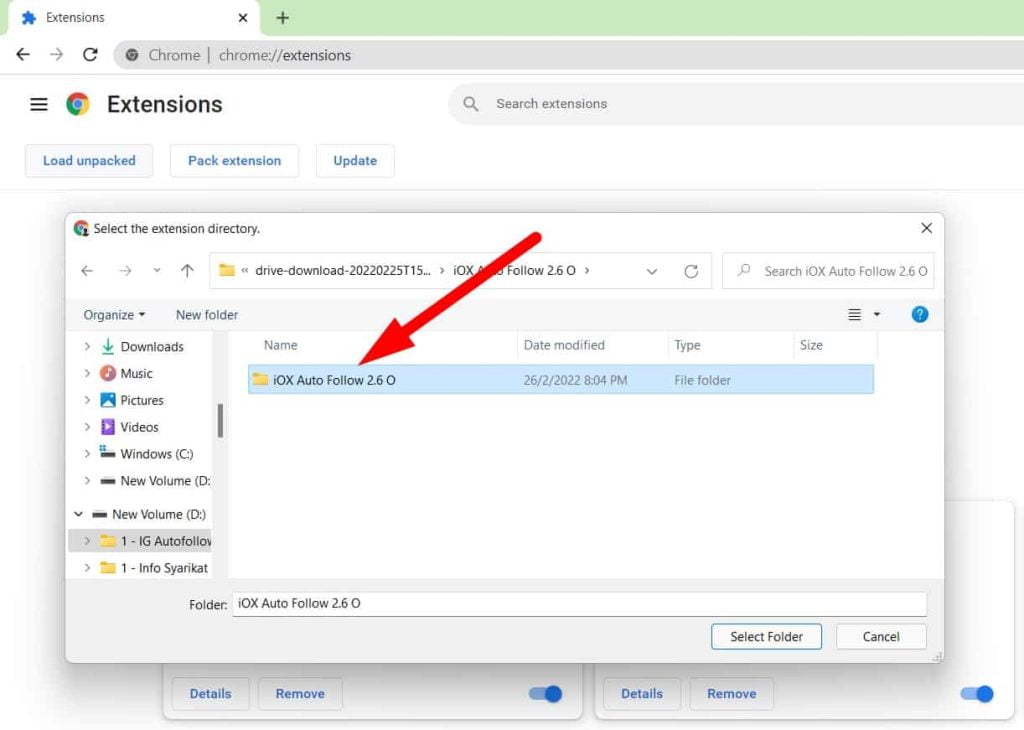
Task: Click the site info icon before Chrome
Action: click(x=132, y=55)
